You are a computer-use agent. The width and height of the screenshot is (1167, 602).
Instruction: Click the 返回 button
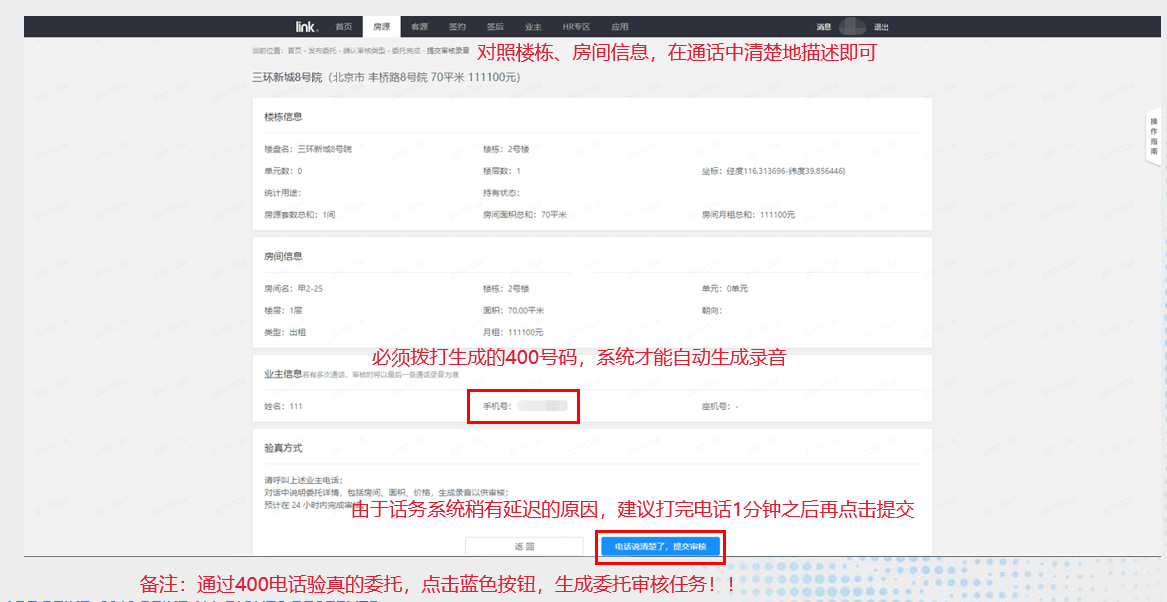[x=524, y=547]
